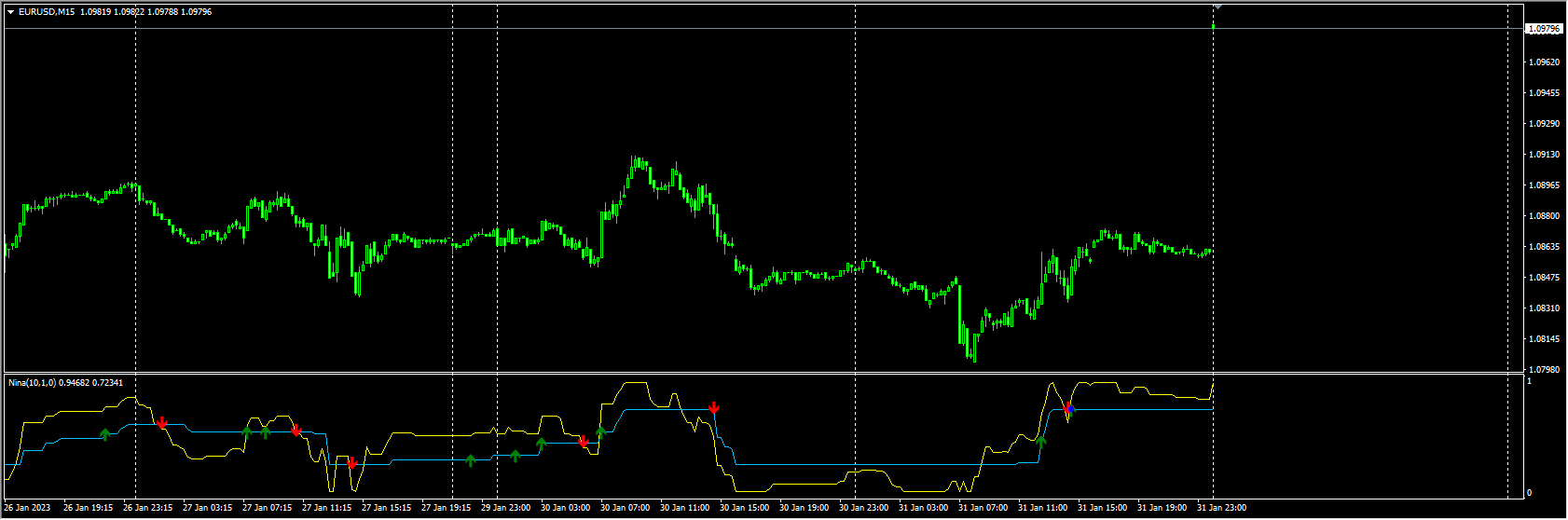Click the blue dot signal marker
This screenshot has height=520, width=1568.
tap(1071, 409)
